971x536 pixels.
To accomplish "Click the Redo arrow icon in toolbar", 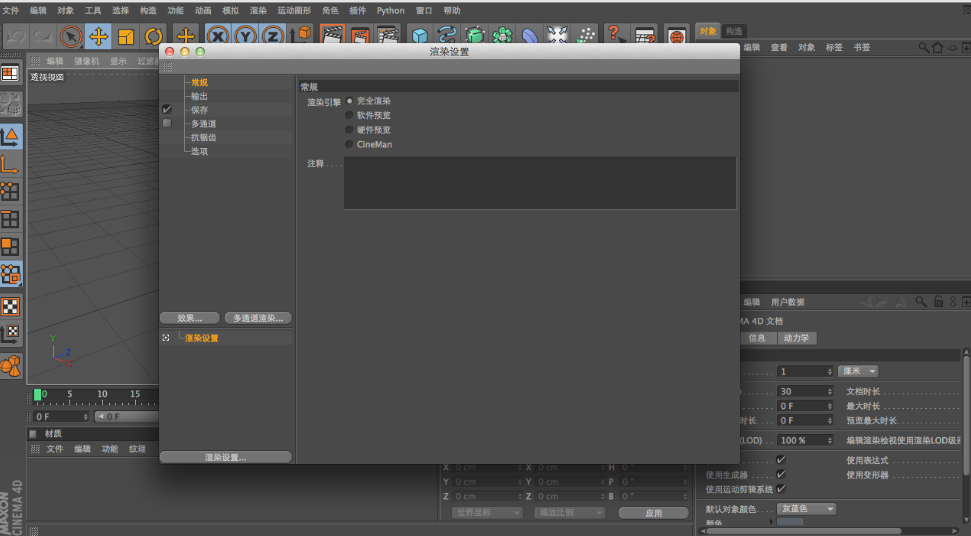I will click(42, 36).
